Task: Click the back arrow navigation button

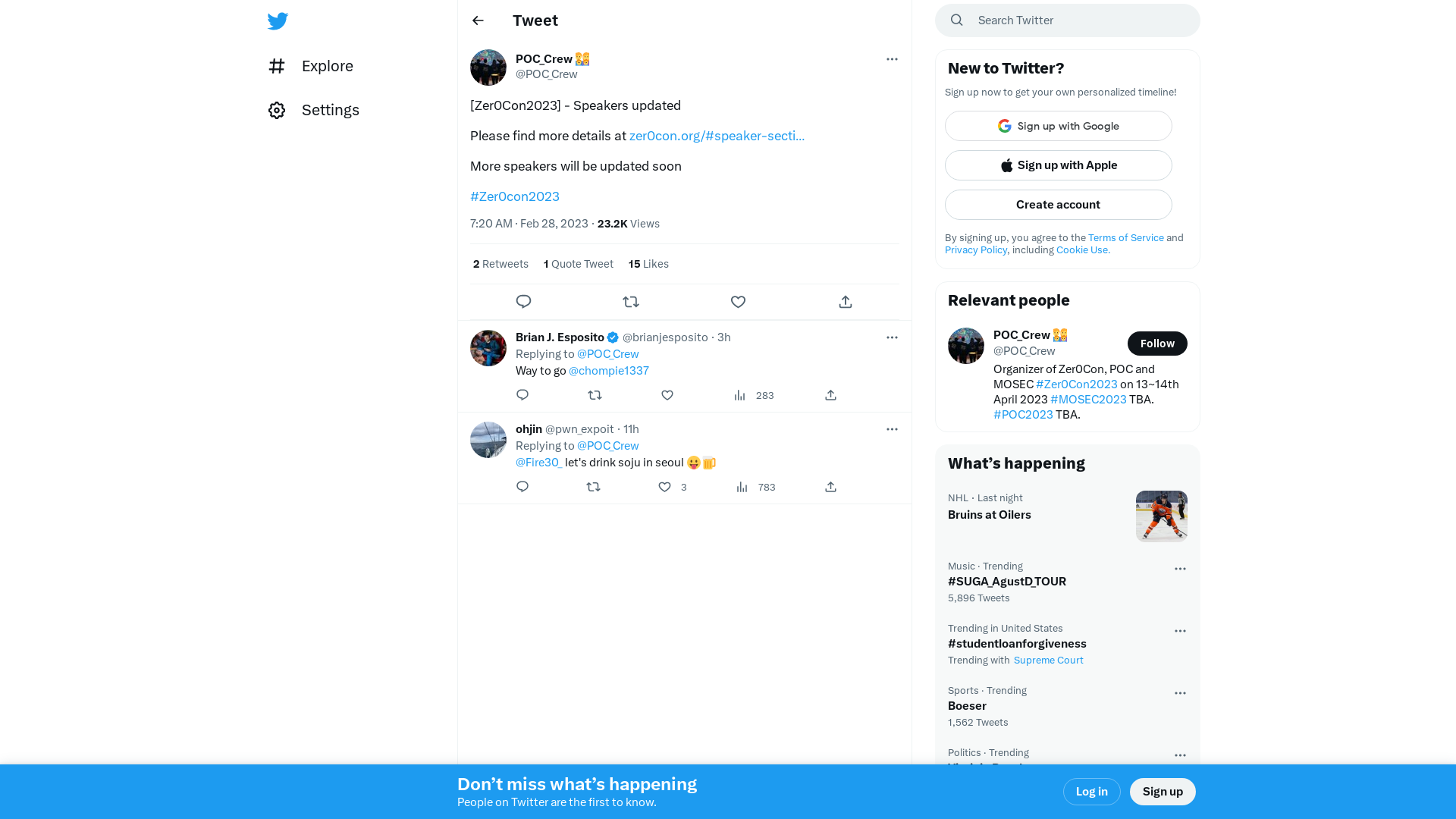Action: 477,20
